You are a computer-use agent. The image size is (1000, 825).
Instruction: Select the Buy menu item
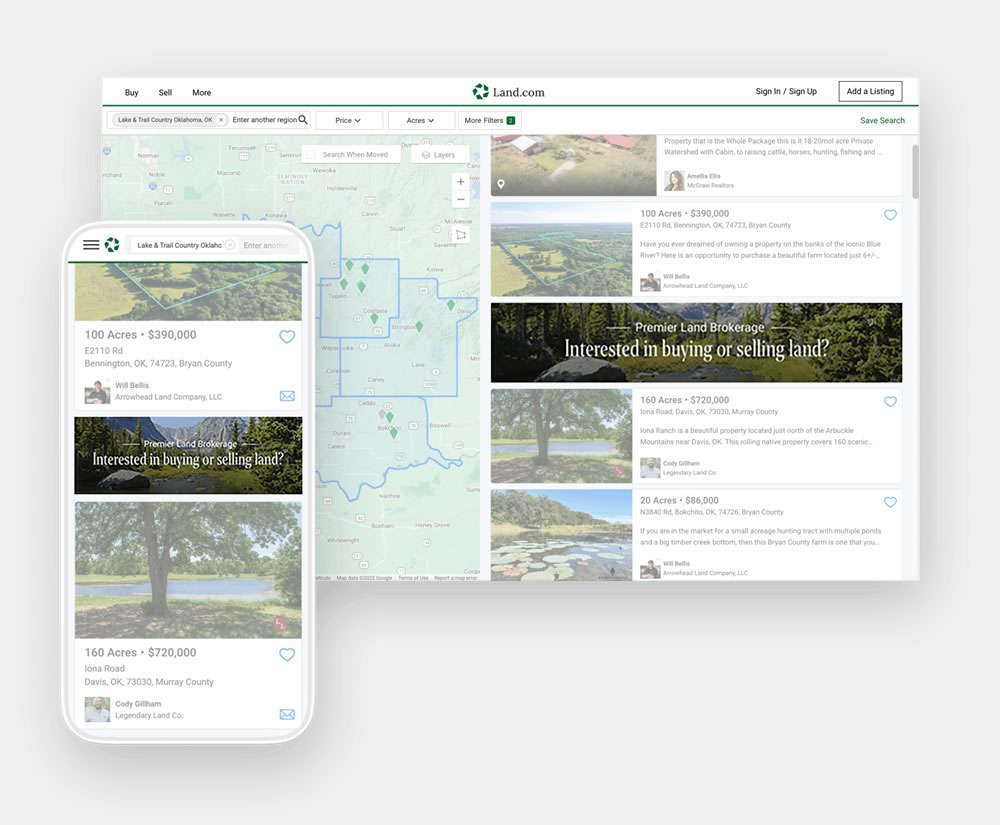tap(130, 92)
